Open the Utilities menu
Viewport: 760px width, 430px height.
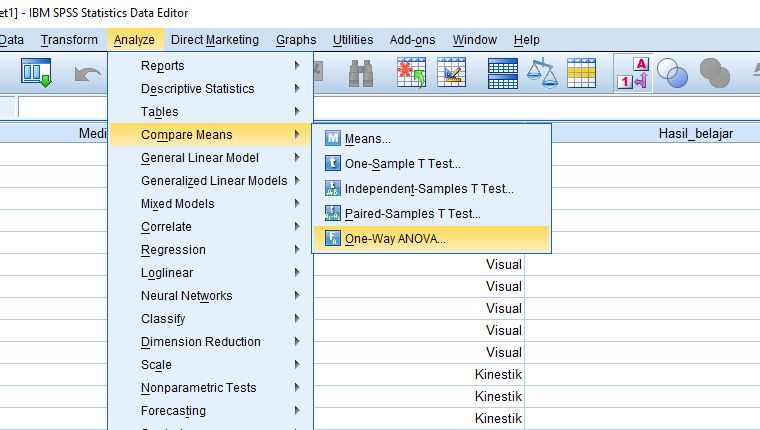(353, 40)
